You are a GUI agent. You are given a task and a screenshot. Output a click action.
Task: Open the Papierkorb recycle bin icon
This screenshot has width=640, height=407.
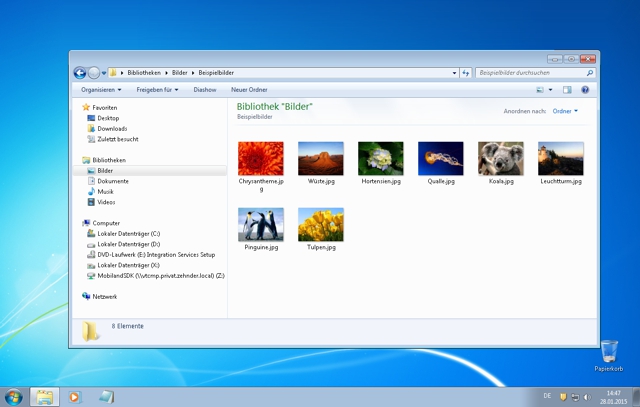609,351
